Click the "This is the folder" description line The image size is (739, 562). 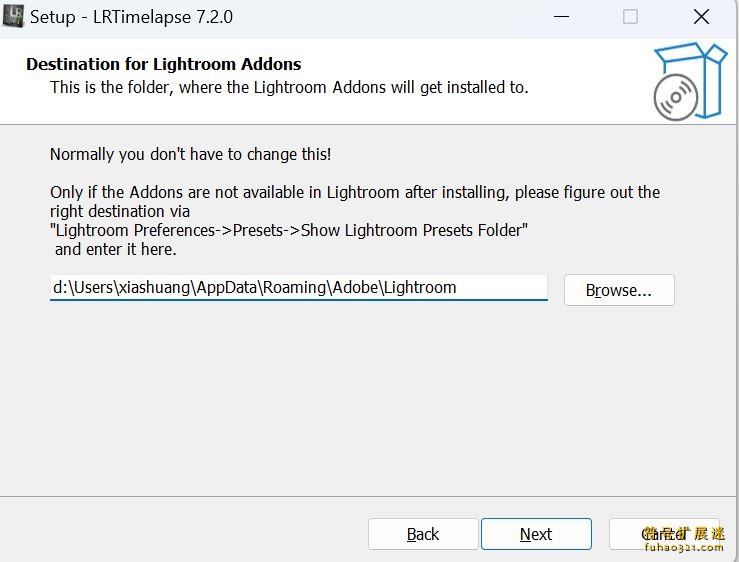coord(289,88)
